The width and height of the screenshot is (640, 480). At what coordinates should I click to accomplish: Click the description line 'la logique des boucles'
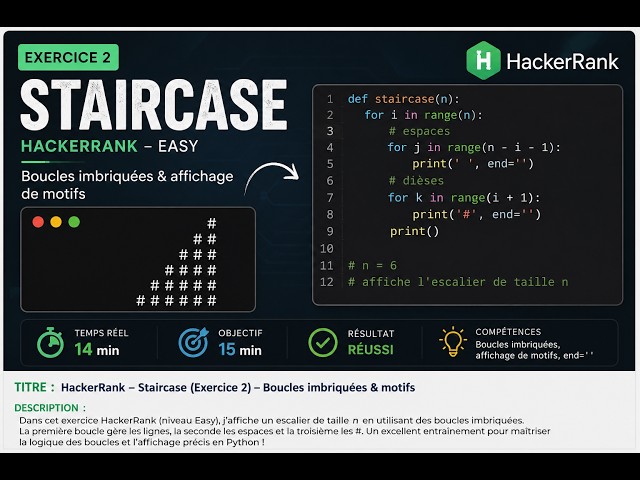pyautogui.click(x=142, y=442)
